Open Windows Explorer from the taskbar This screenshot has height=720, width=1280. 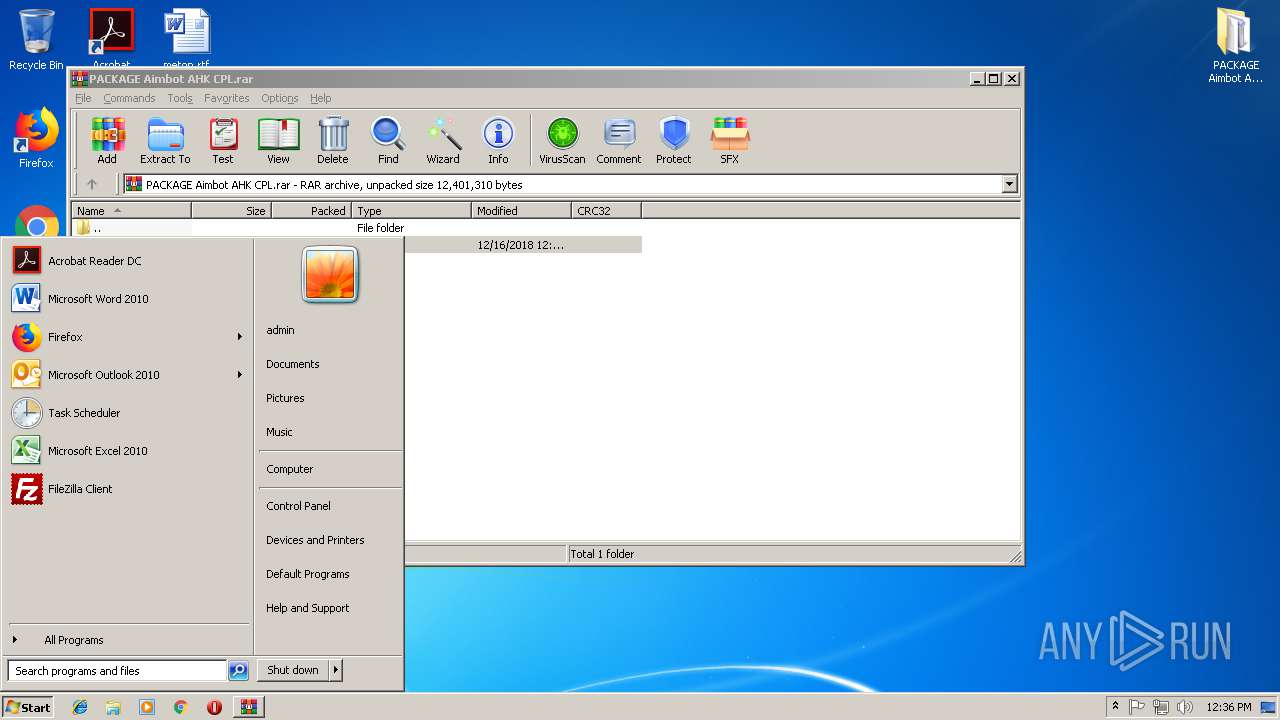pos(113,707)
